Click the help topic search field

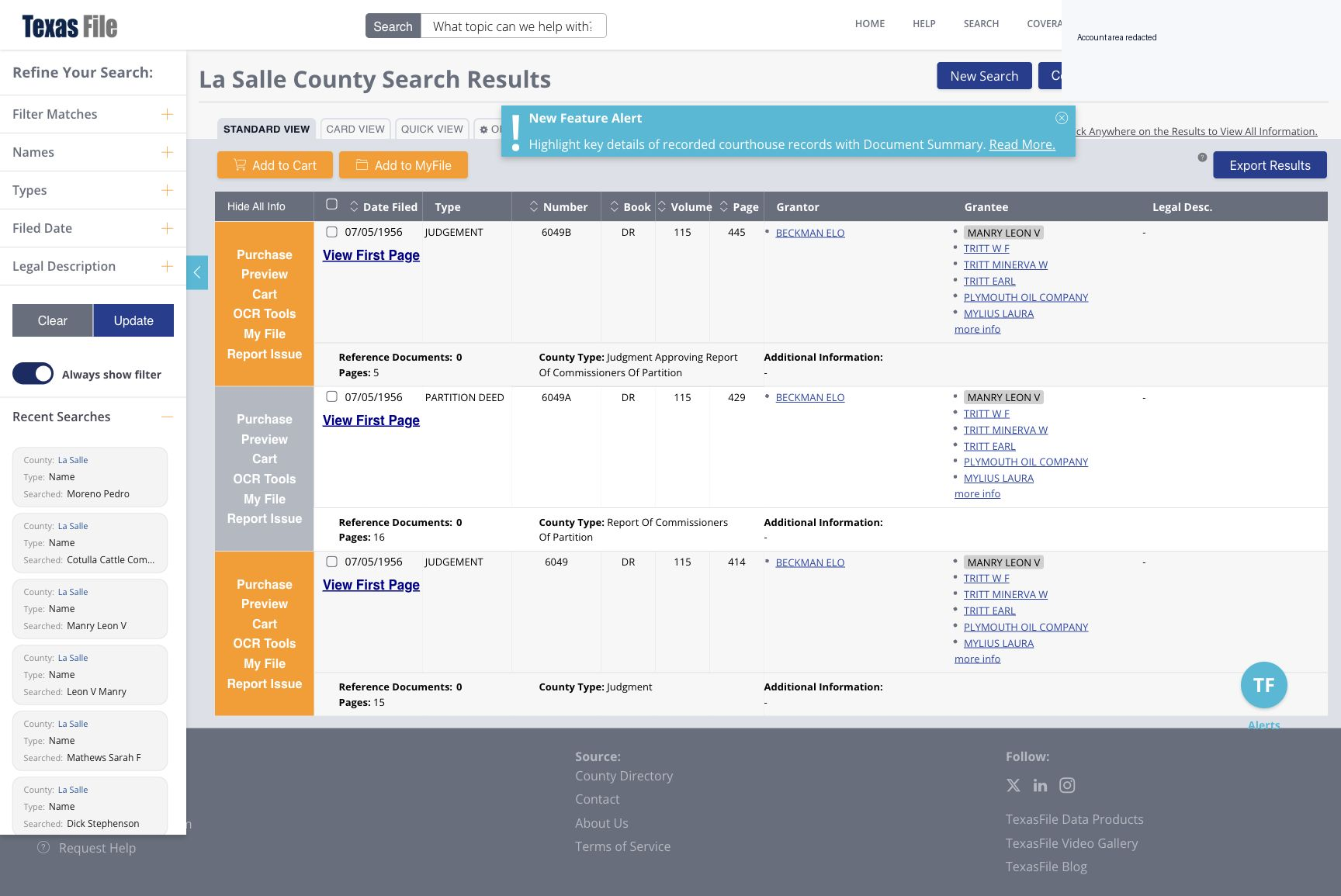tap(513, 26)
